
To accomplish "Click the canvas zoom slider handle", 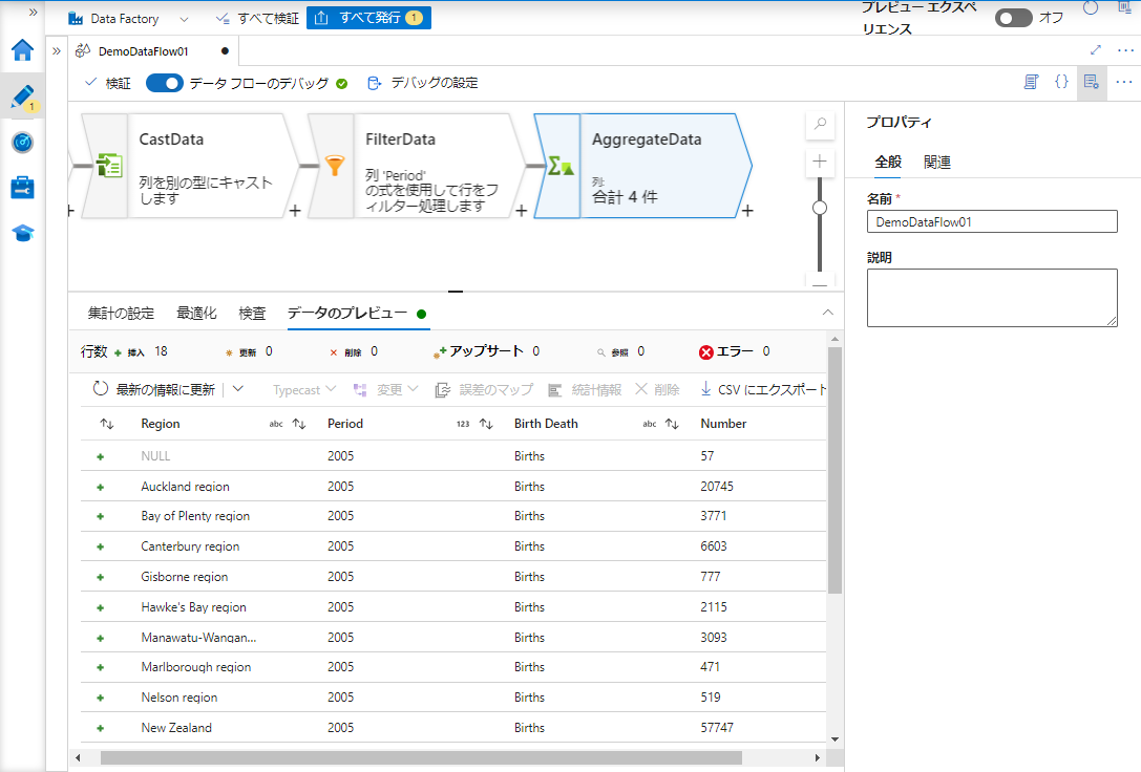I will click(x=820, y=208).
